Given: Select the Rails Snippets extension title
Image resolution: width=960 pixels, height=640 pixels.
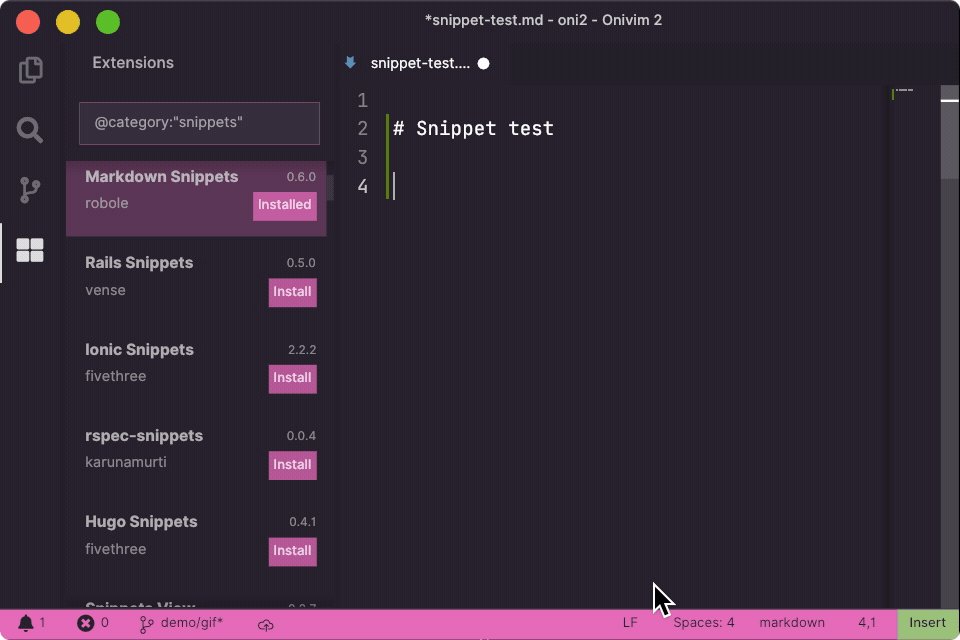Looking at the screenshot, I should click(139, 263).
